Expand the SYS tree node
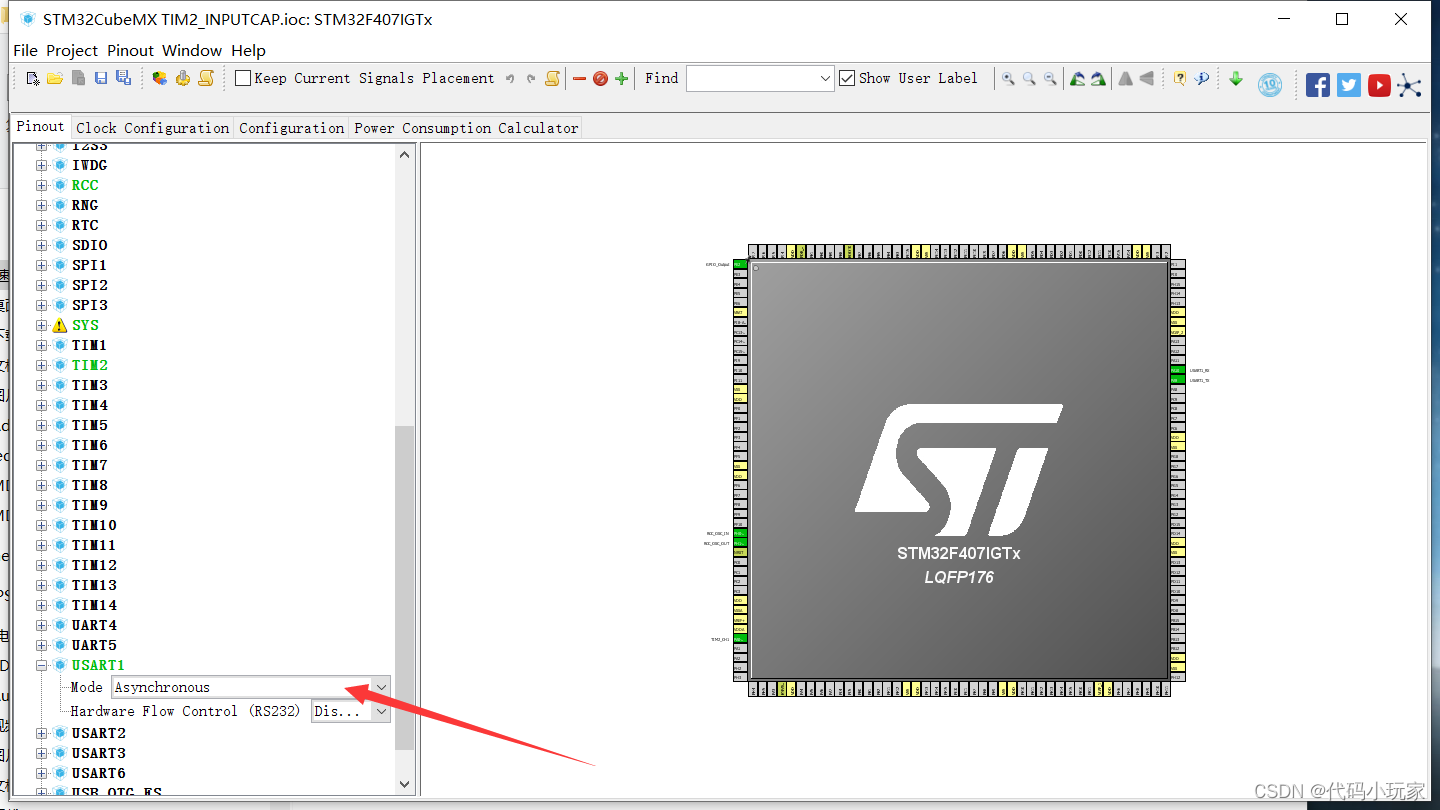The width and height of the screenshot is (1440, 810). 42,325
